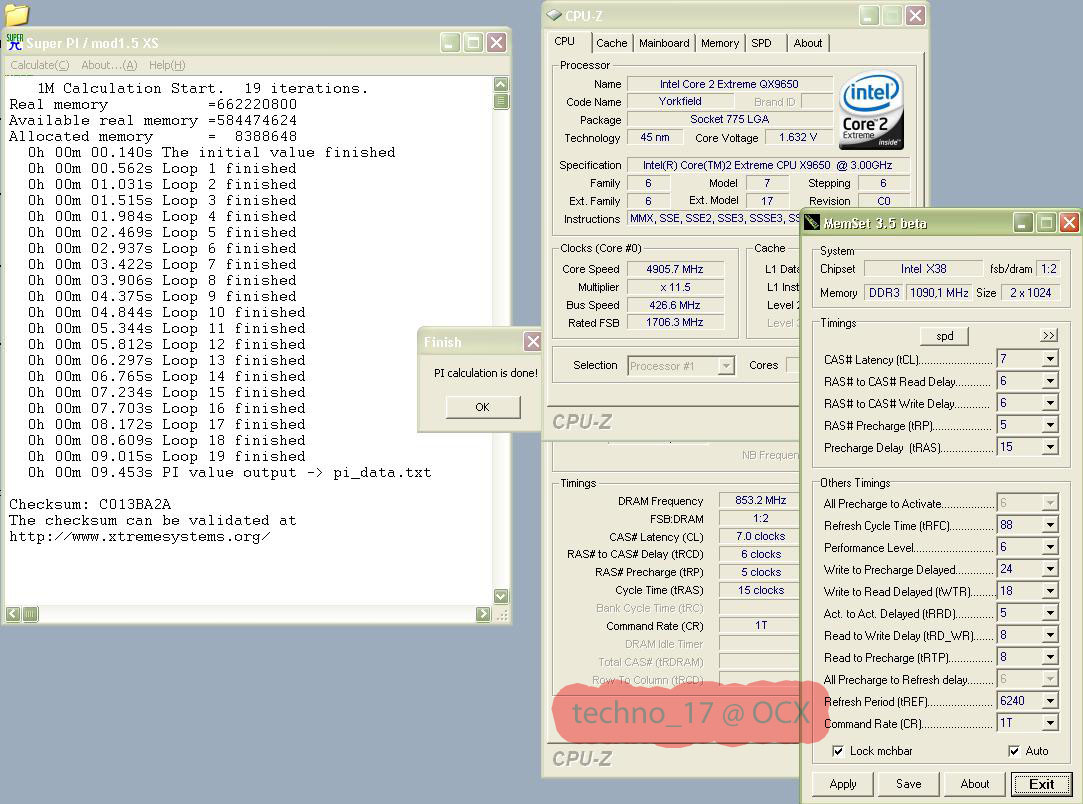Switch to the Cache tab in CPU-Z
This screenshot has height=804, width=1083.
[611, 44]
